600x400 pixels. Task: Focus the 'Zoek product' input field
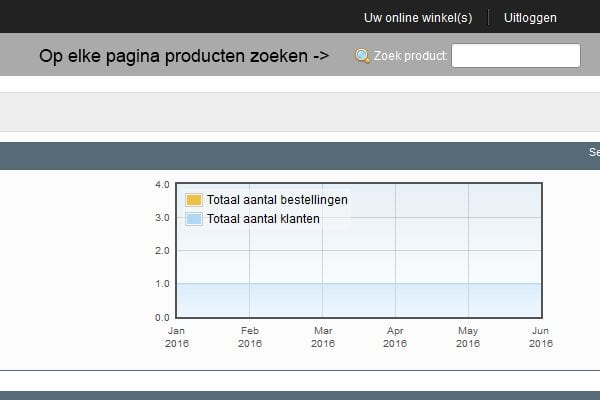coord(516,56)
